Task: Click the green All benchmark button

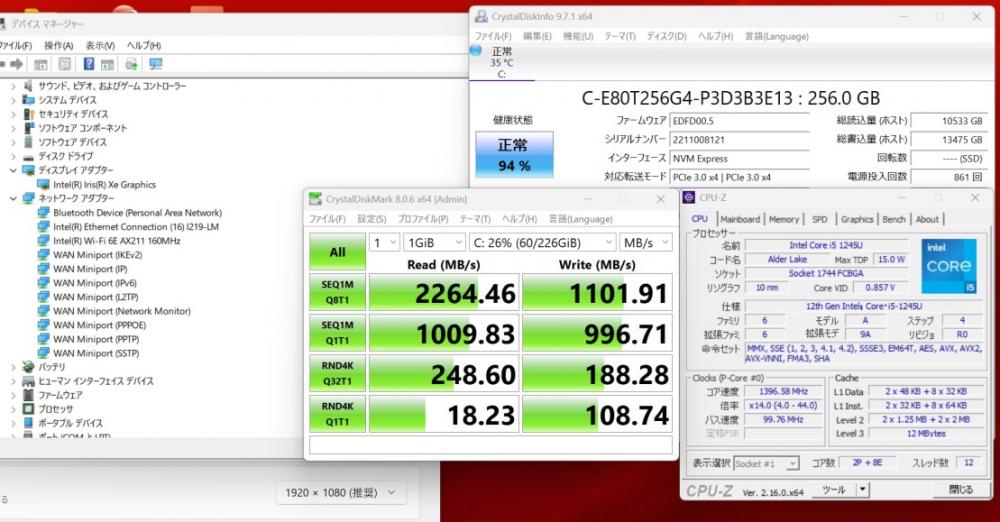Action: [x=337, y=252]
